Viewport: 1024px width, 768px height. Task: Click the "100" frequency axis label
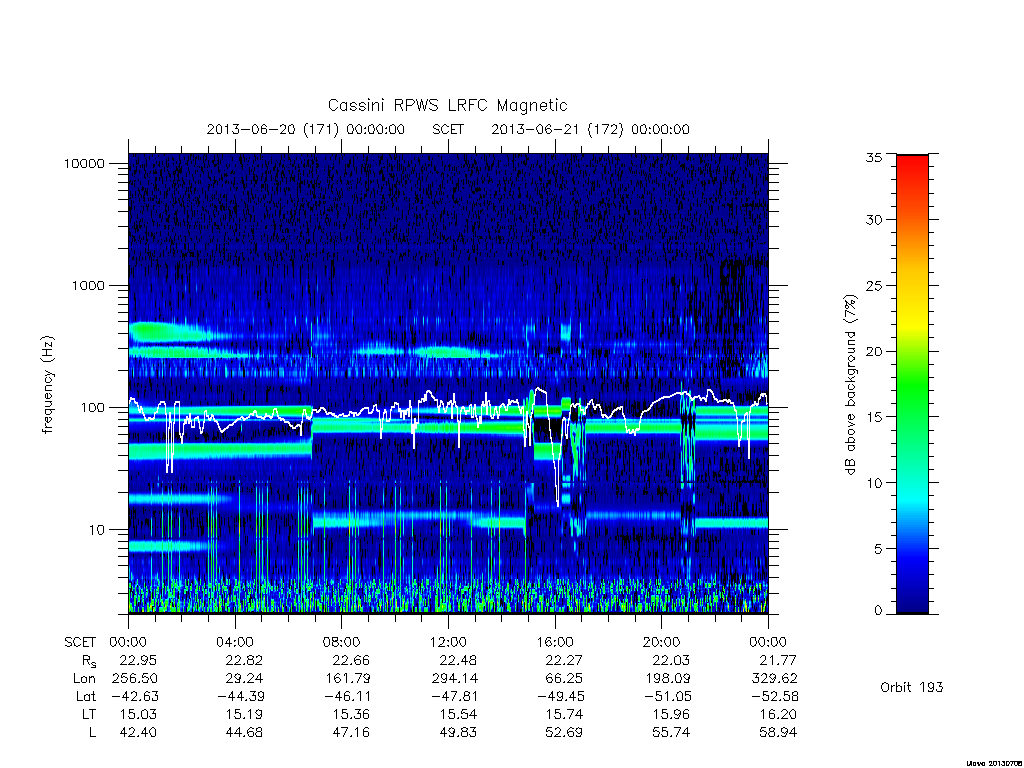tap(92, 408)
